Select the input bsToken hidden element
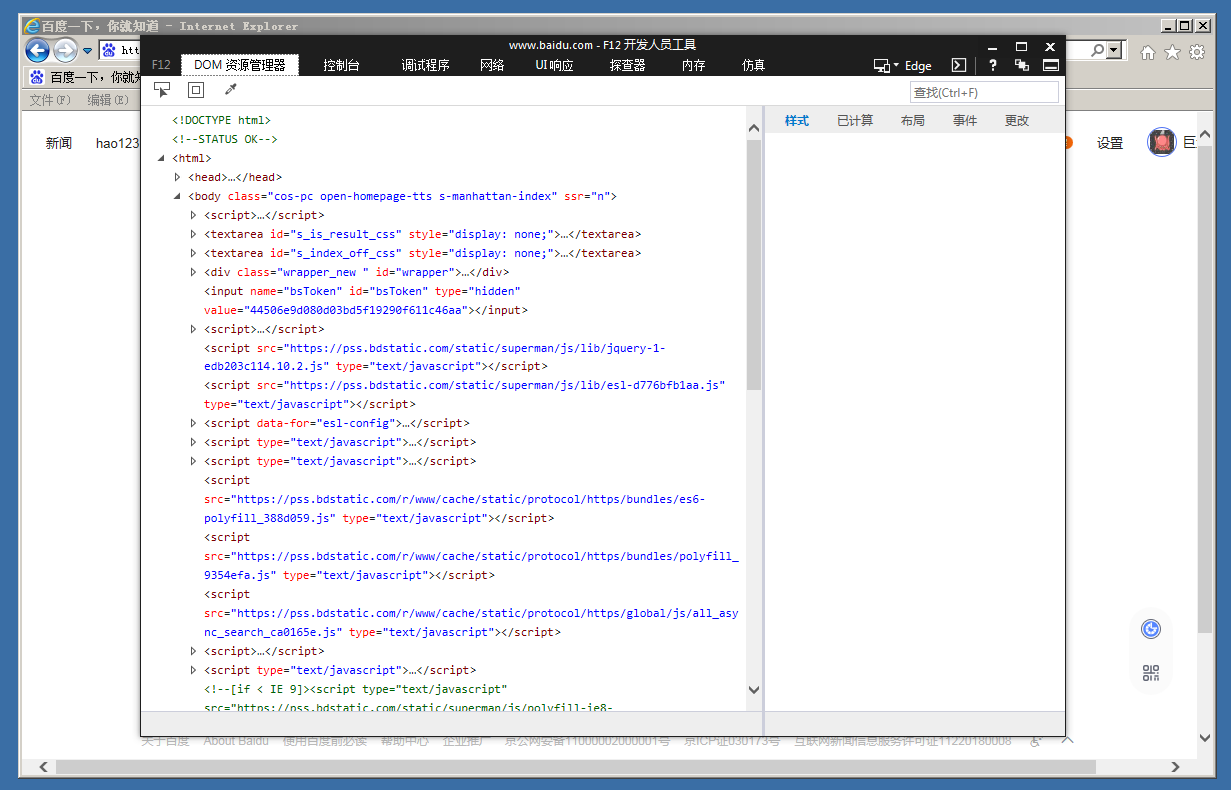The width and height of the screenshot is (1231, 790). (x=366, y=300)
